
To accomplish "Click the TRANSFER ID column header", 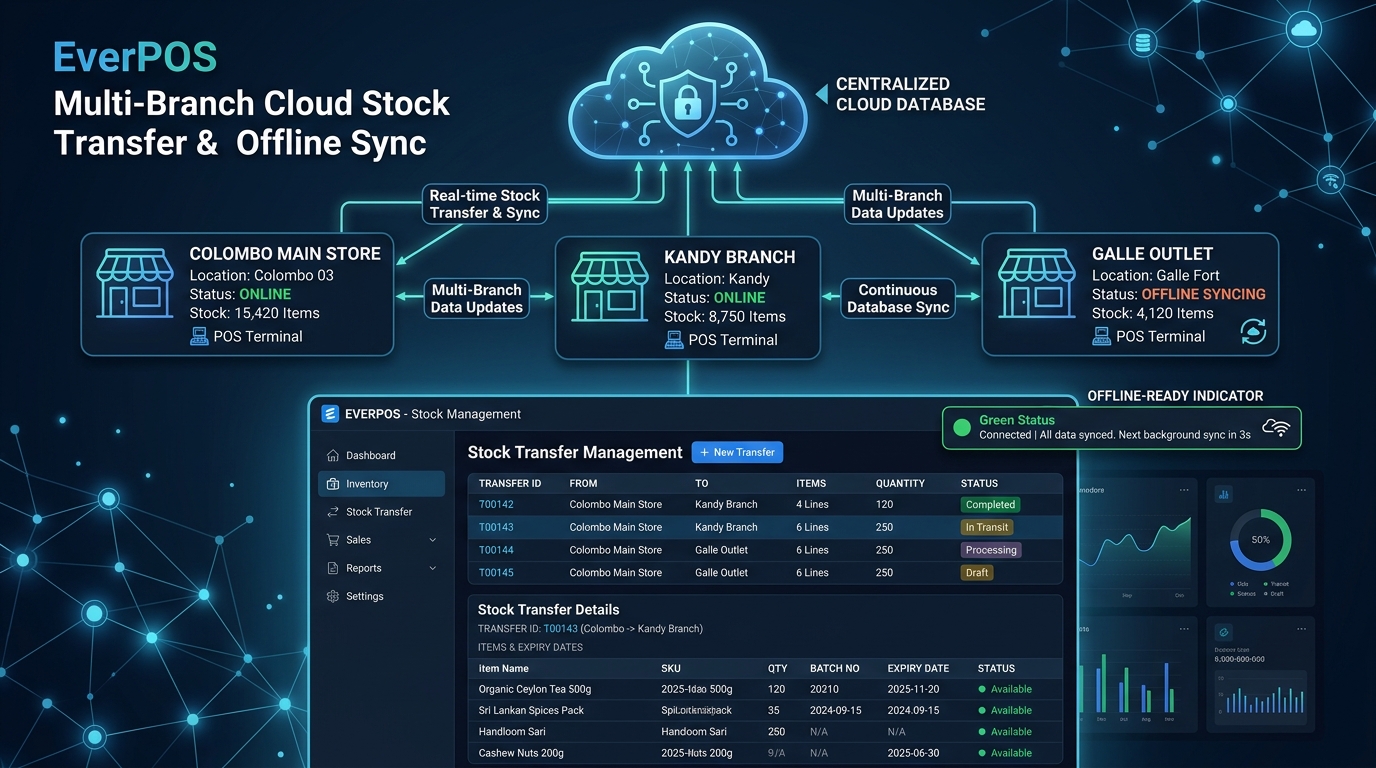I will pyautogui.click(x=510, y=483).
